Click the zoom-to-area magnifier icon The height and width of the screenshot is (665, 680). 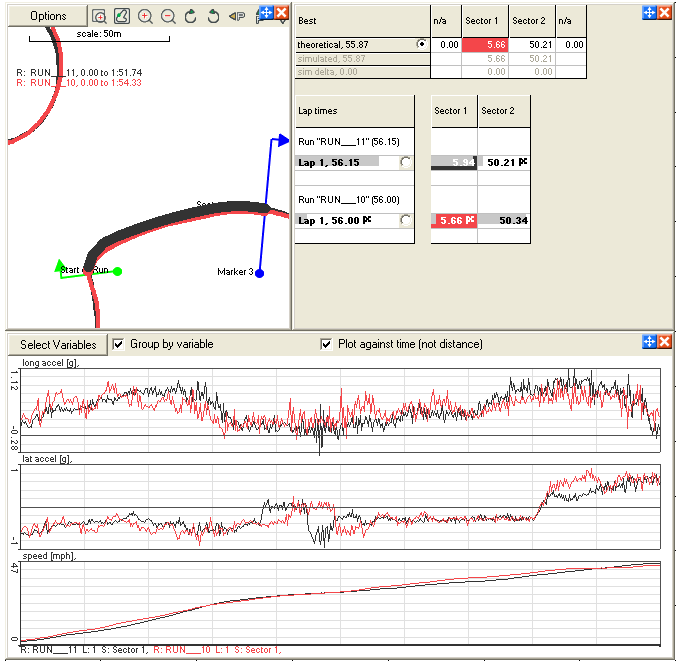tap(99, 16)
